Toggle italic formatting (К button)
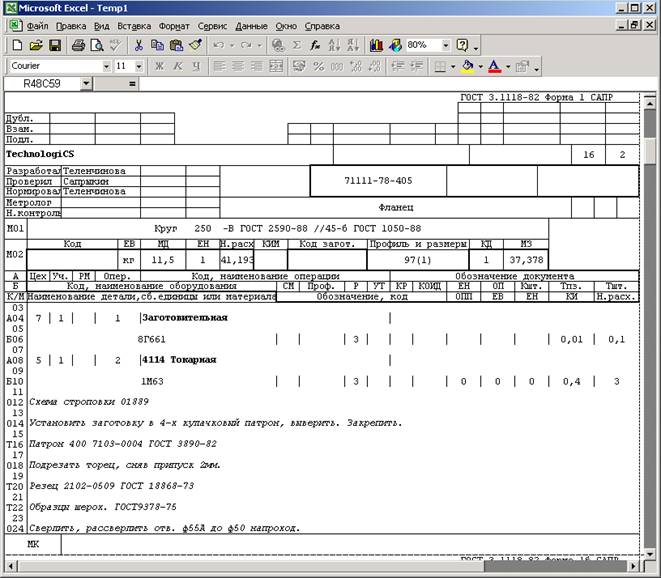Screen dimensions: 661x578 tap(178, 66)
